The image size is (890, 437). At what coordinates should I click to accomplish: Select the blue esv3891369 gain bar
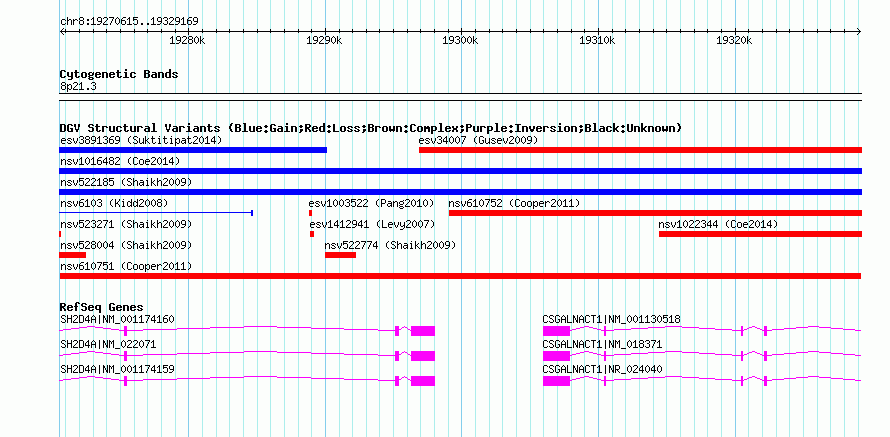pos(193,150)
